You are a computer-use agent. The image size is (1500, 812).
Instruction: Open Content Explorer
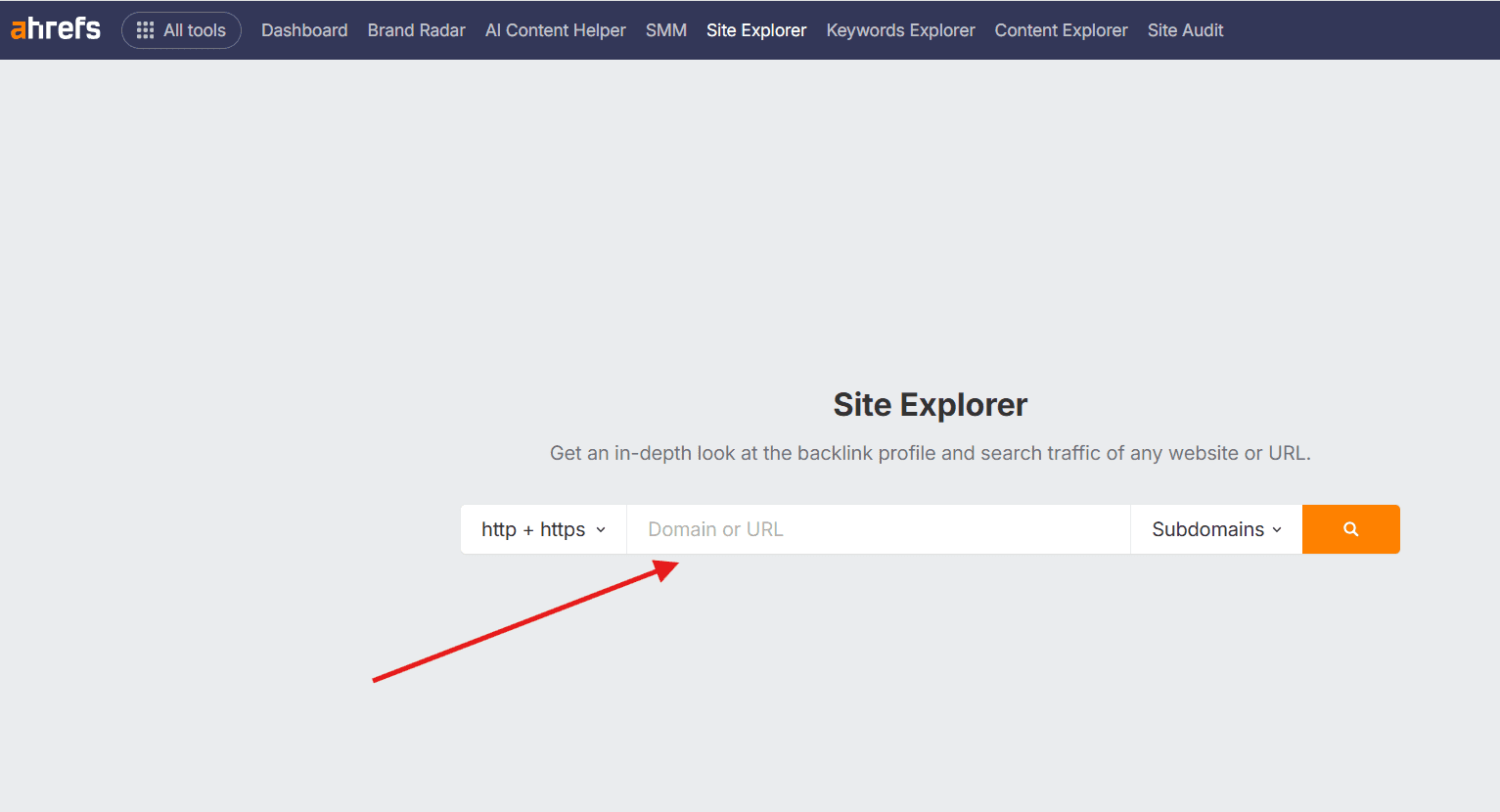point(1061,30)
